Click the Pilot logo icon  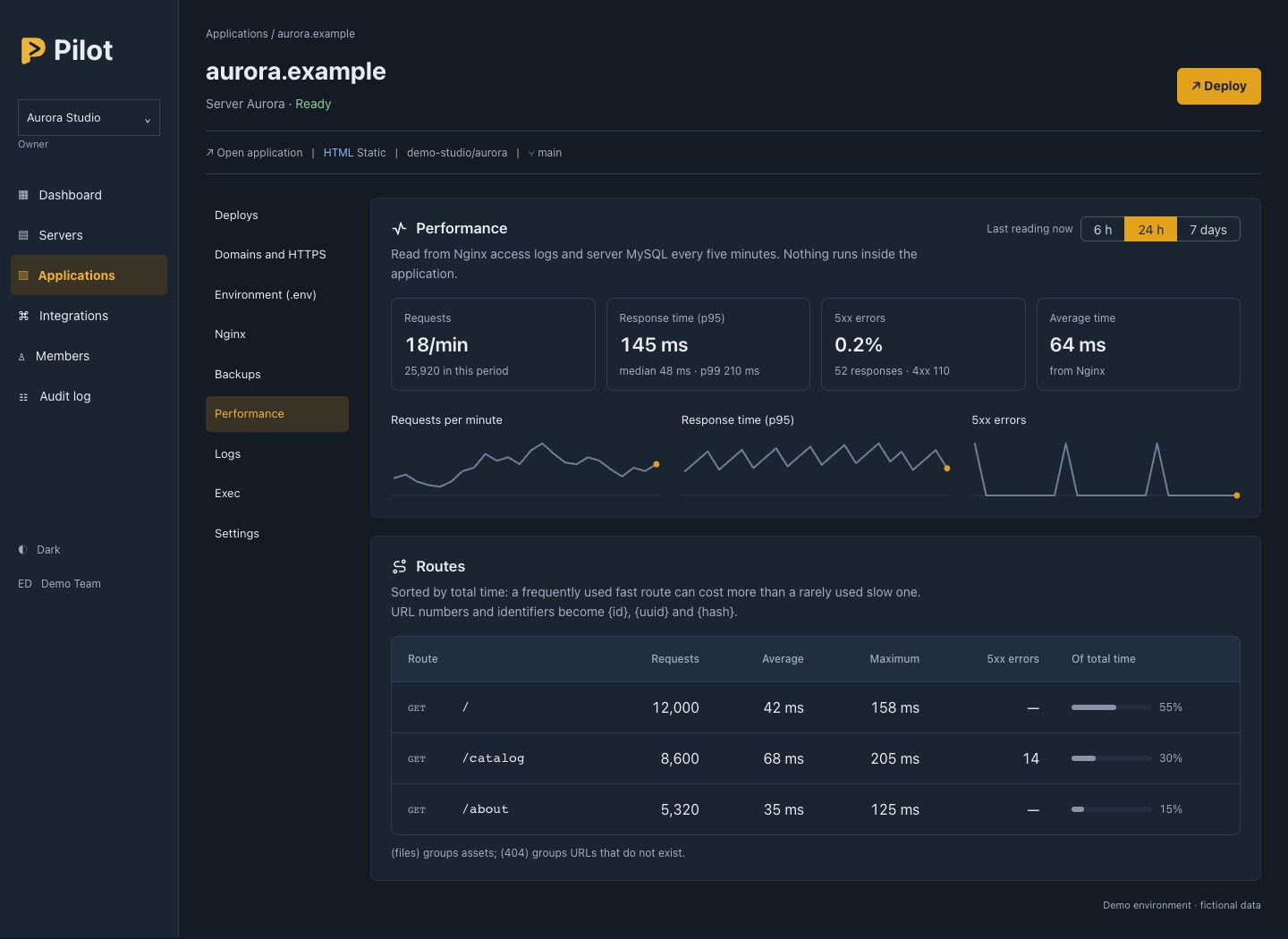point(33,50)
